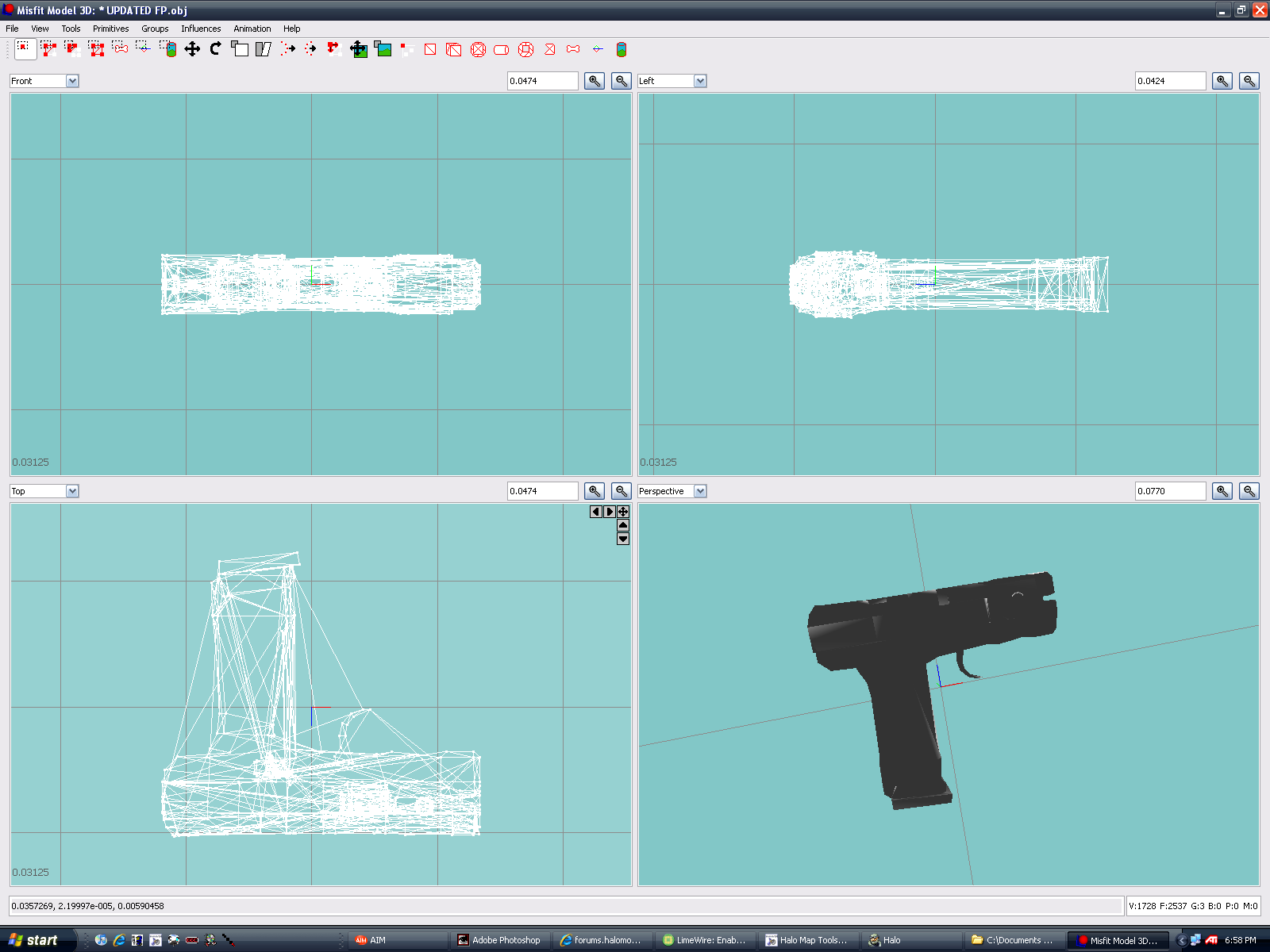Pan the Top viewport left with arrow button
Viewport: 1270px width, 952px height.
click(x=596, y=512)
